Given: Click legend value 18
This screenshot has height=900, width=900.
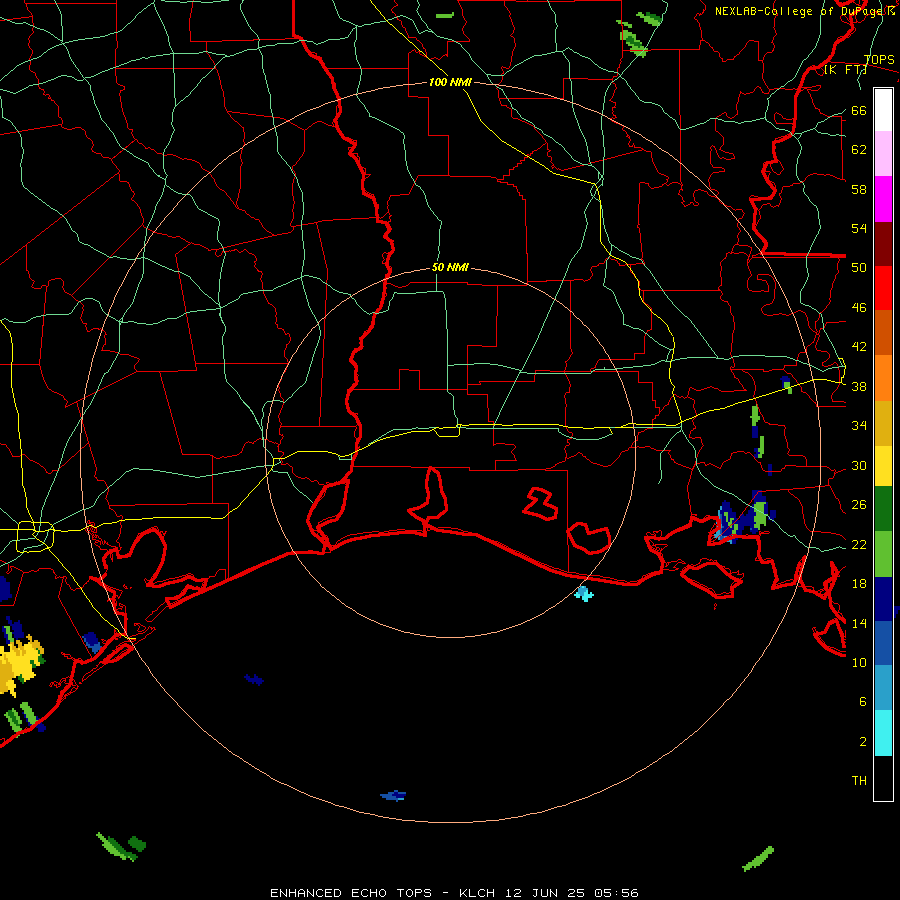Looking at the screenshot, I should [859, 584].
